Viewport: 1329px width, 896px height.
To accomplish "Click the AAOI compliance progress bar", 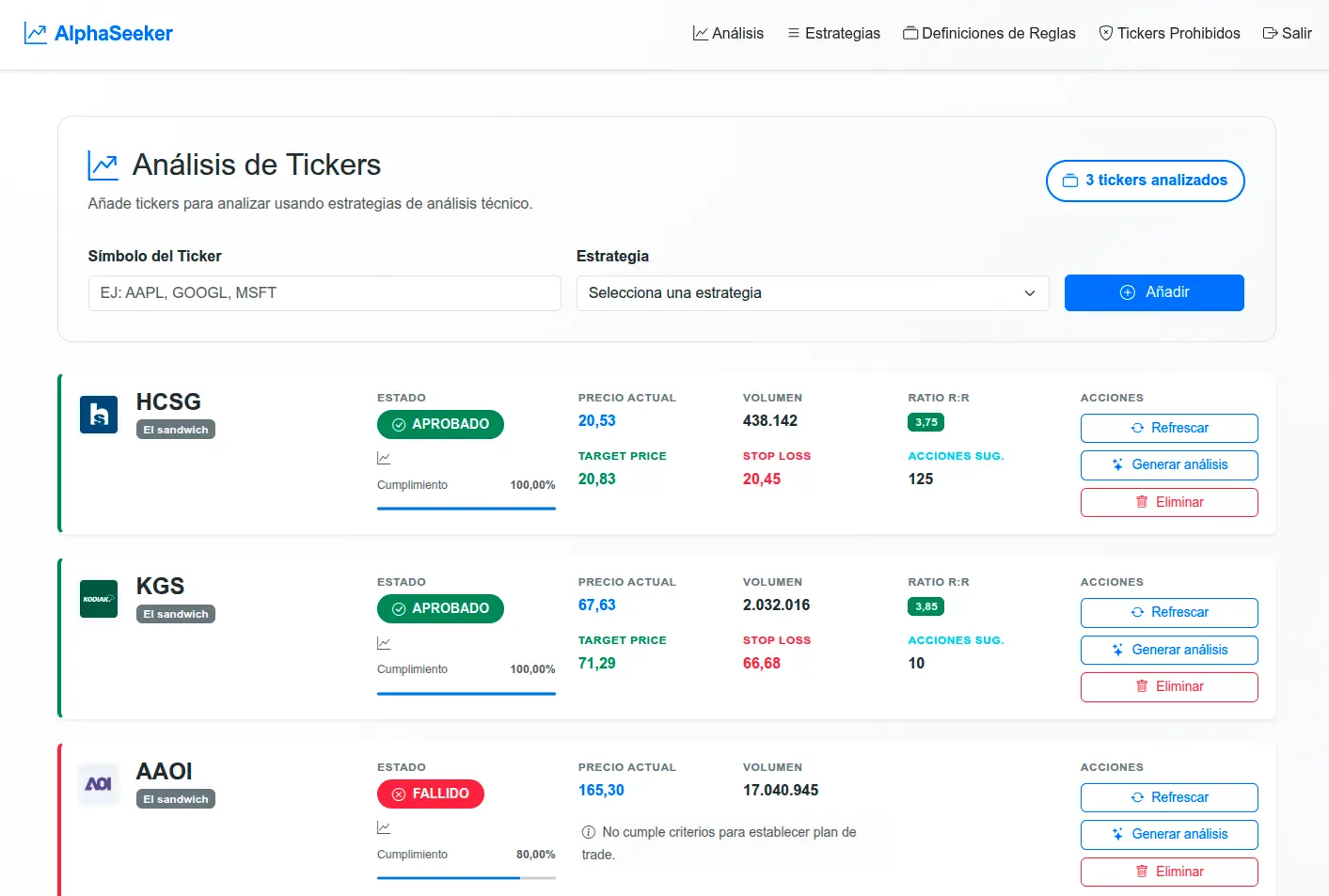I will 467,878.
